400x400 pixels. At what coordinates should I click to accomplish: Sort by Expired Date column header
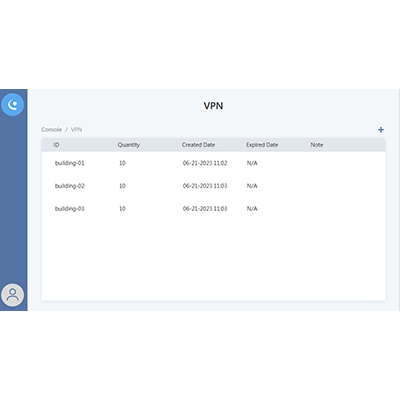[x=262, y=145]
